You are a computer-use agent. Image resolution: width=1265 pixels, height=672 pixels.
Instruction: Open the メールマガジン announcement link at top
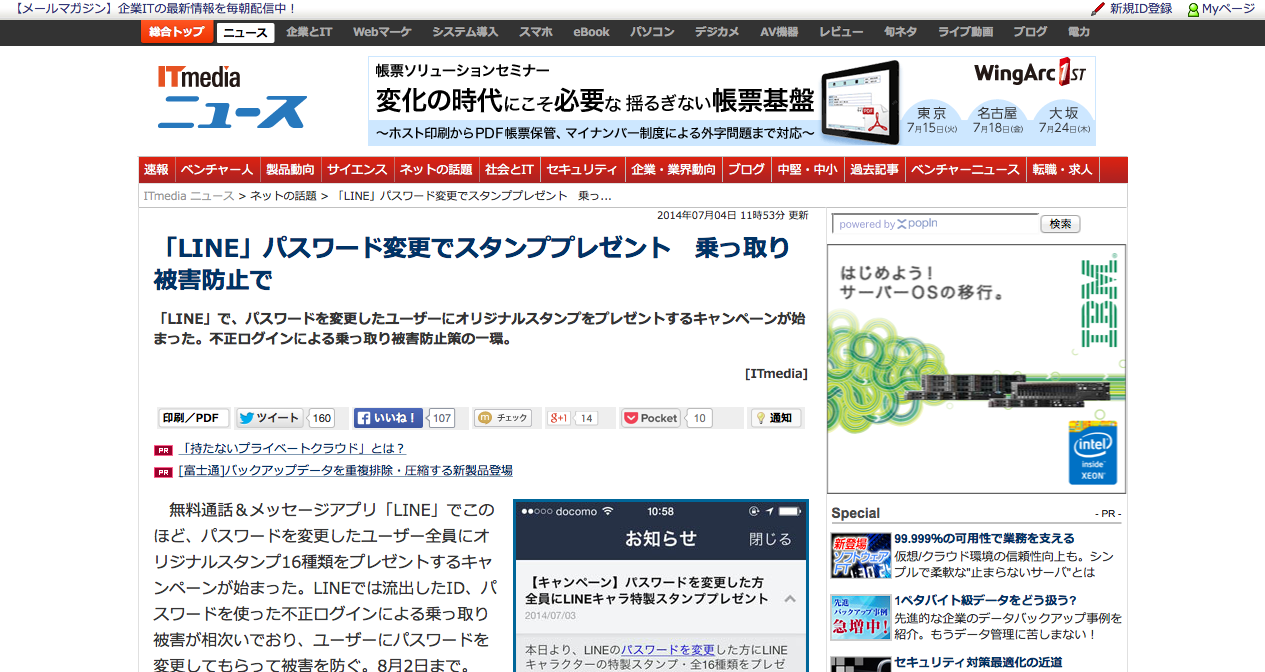tap(155, 9)
